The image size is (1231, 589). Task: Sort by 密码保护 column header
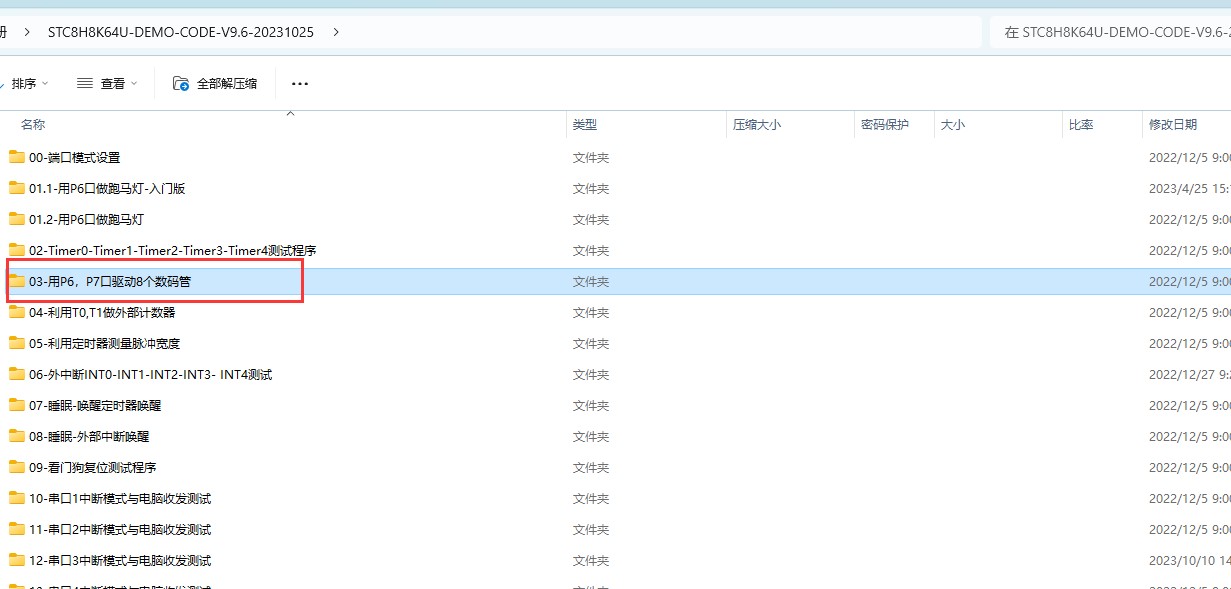tap(885, 125)
